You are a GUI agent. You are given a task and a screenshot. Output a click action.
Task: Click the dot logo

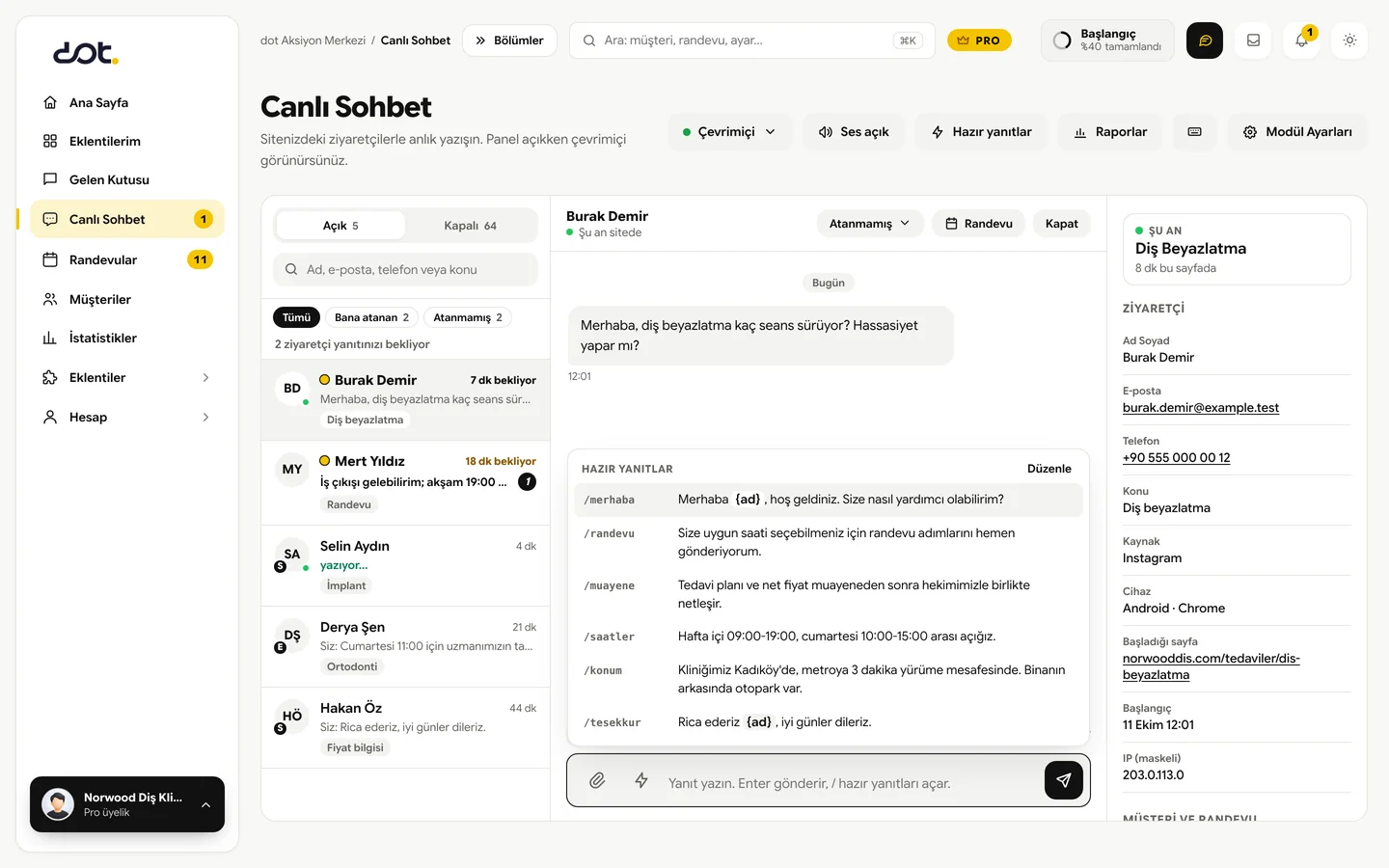[86, 52]
